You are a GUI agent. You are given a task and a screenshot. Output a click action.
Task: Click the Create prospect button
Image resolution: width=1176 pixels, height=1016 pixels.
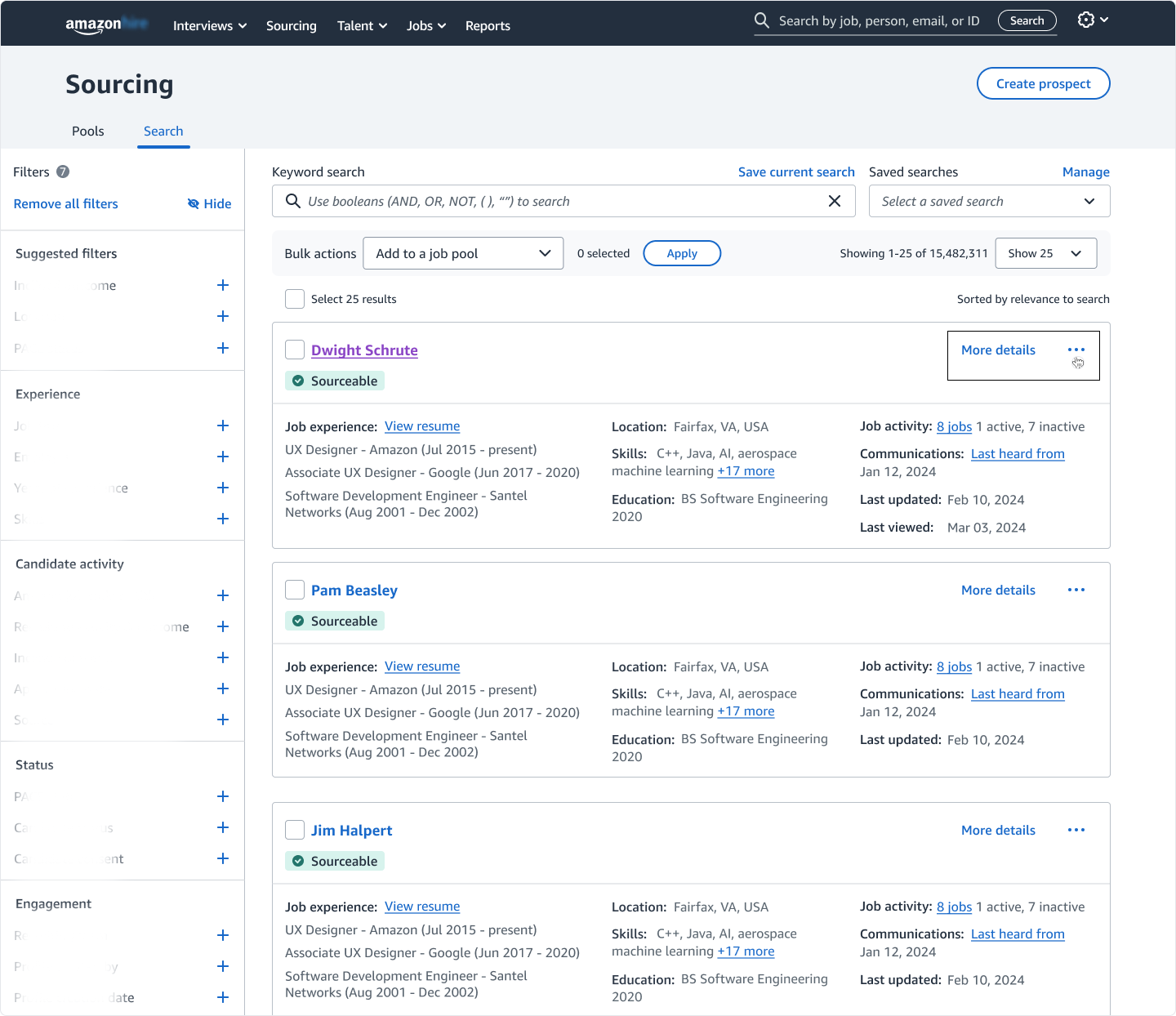1043,83
